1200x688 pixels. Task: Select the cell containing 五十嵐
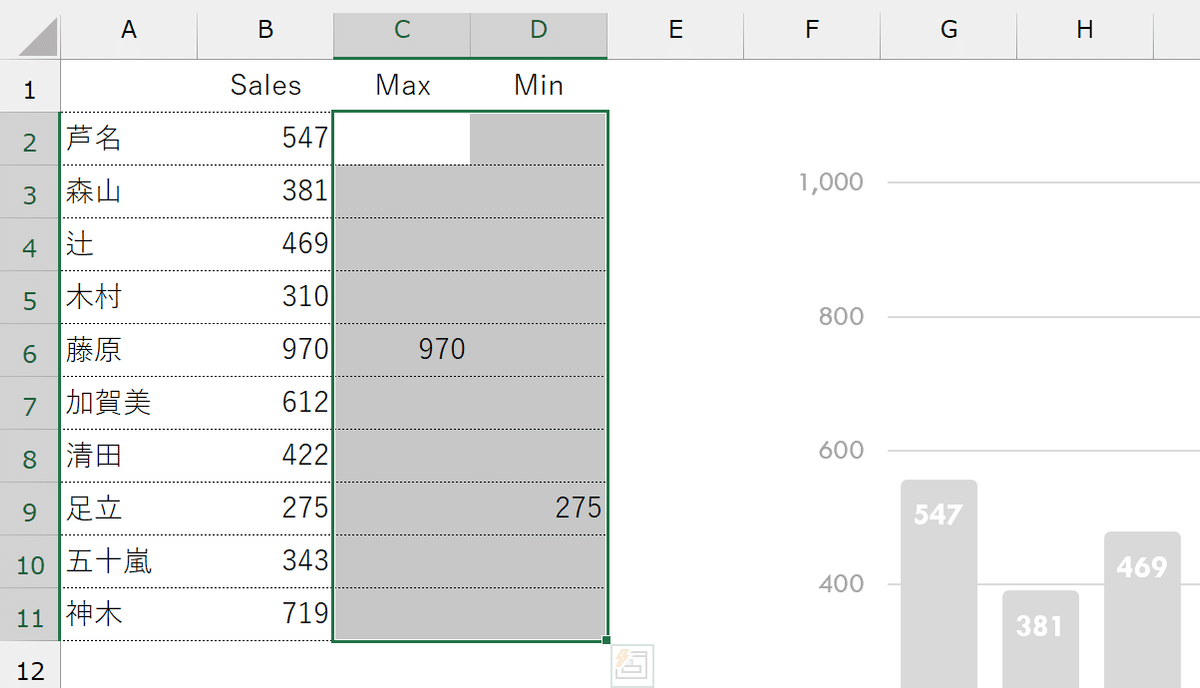click(x=129, y=562)
